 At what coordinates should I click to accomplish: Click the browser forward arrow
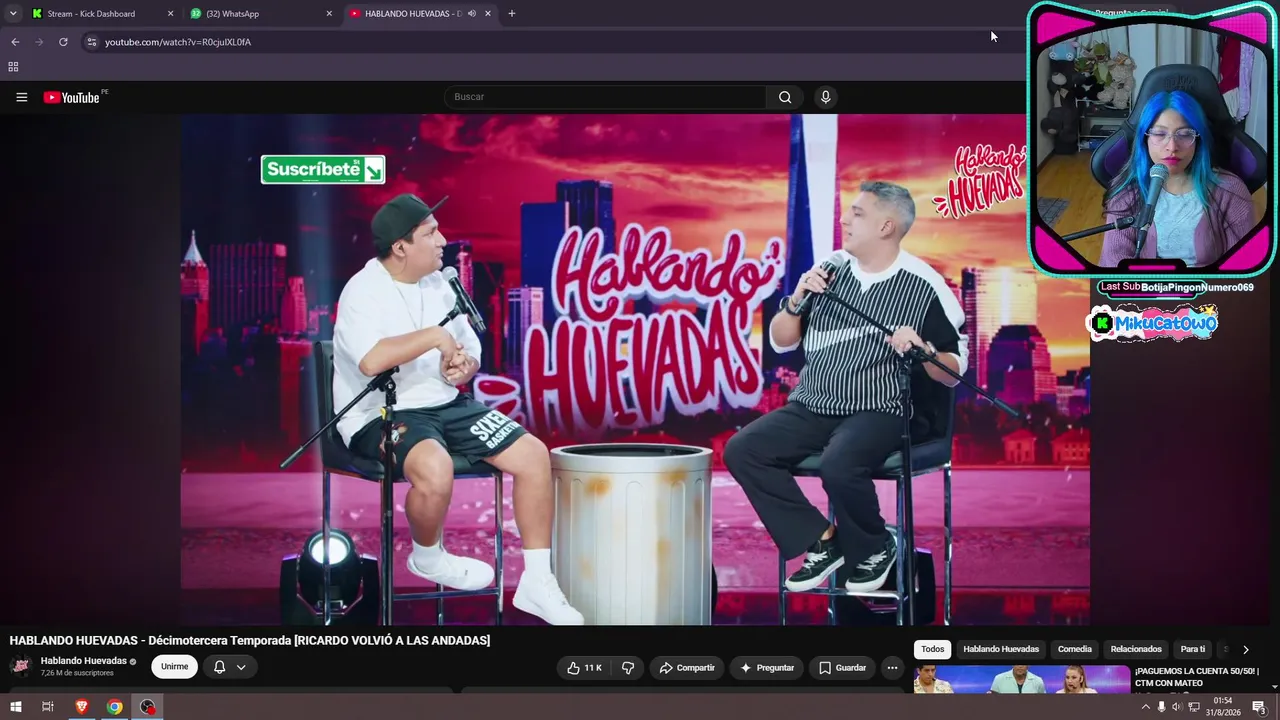coord(39,42)
